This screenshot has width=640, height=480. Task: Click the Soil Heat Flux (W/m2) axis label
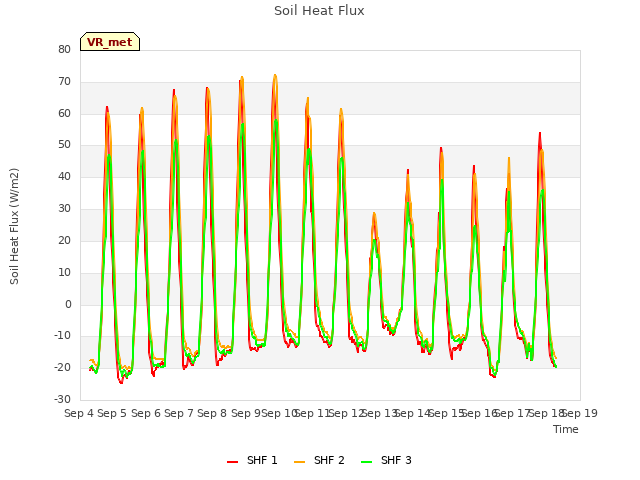point(14,226)
